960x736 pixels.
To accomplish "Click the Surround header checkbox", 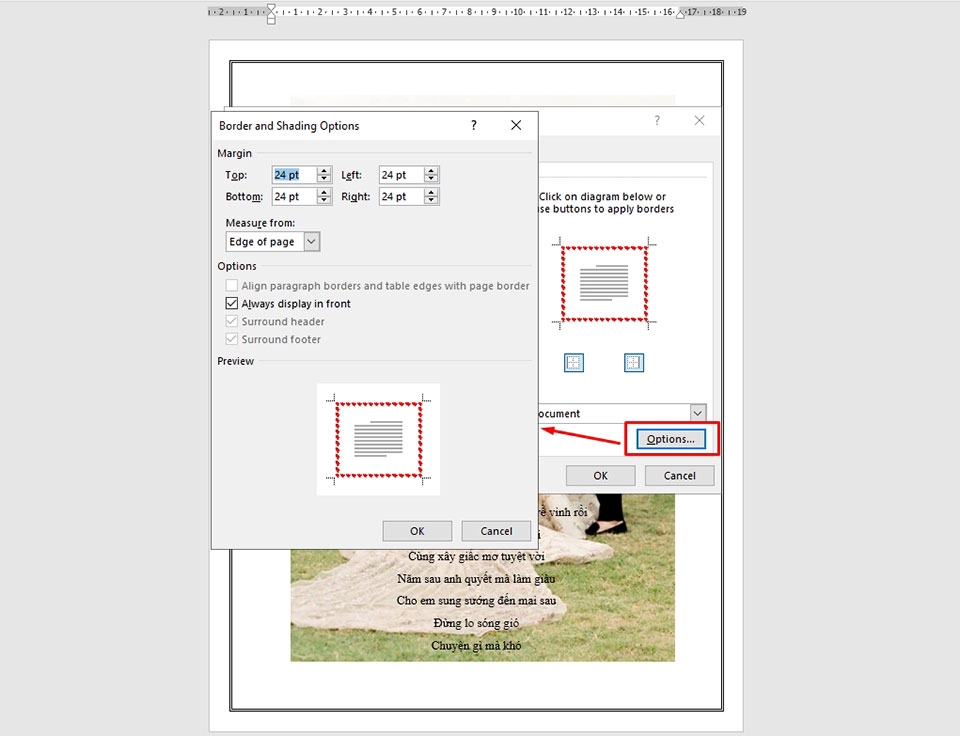I will point(232,321).
